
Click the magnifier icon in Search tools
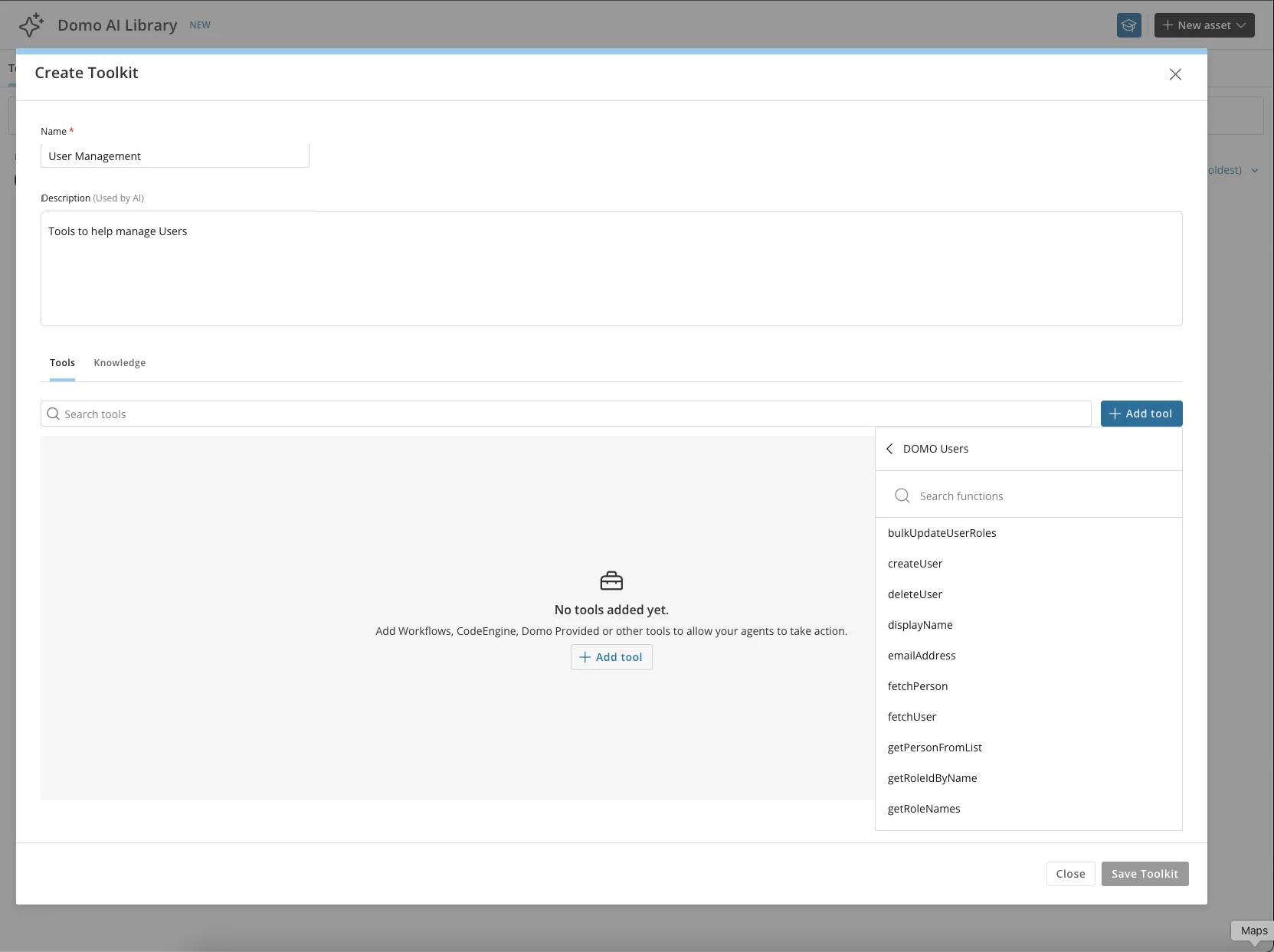pyautogui.click(x=53, y=414)
